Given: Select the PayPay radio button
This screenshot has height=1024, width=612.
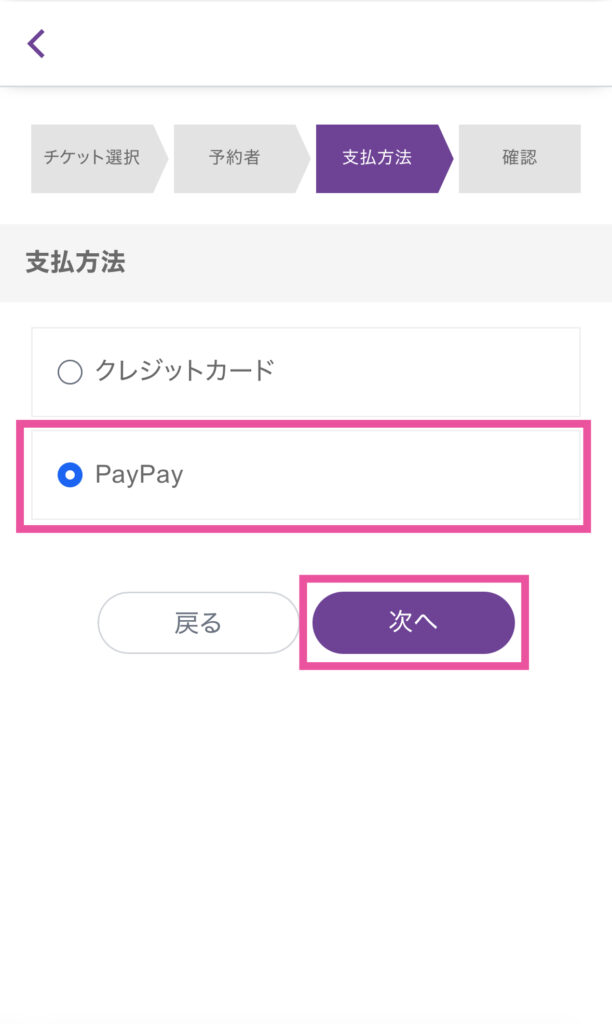Looking at the screenshot, I should [x=70, y=475].
